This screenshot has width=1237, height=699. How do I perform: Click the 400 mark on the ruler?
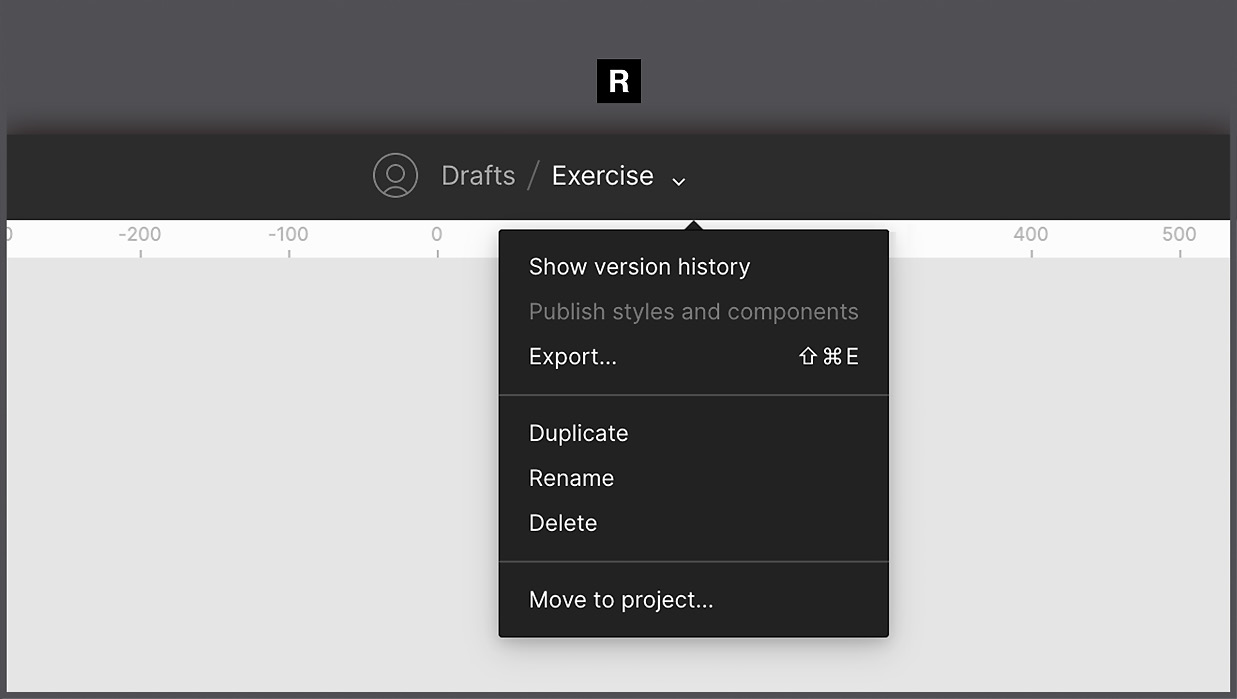click(1031, 234)
